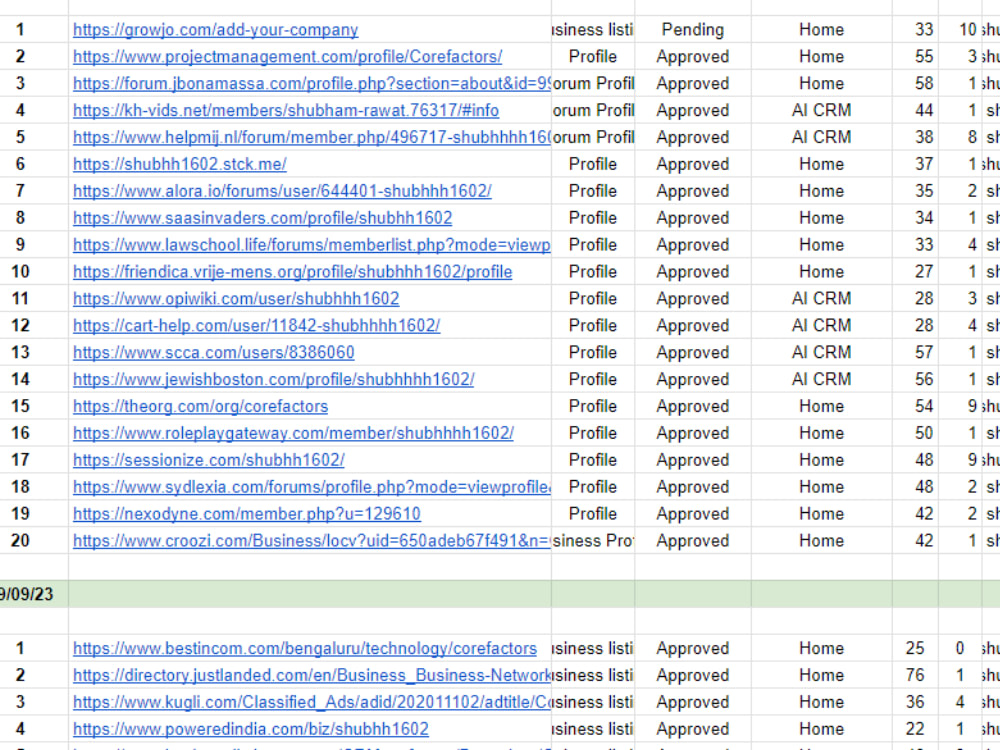Open the sessionize.com shubhh1602 link

coord(209,459)
